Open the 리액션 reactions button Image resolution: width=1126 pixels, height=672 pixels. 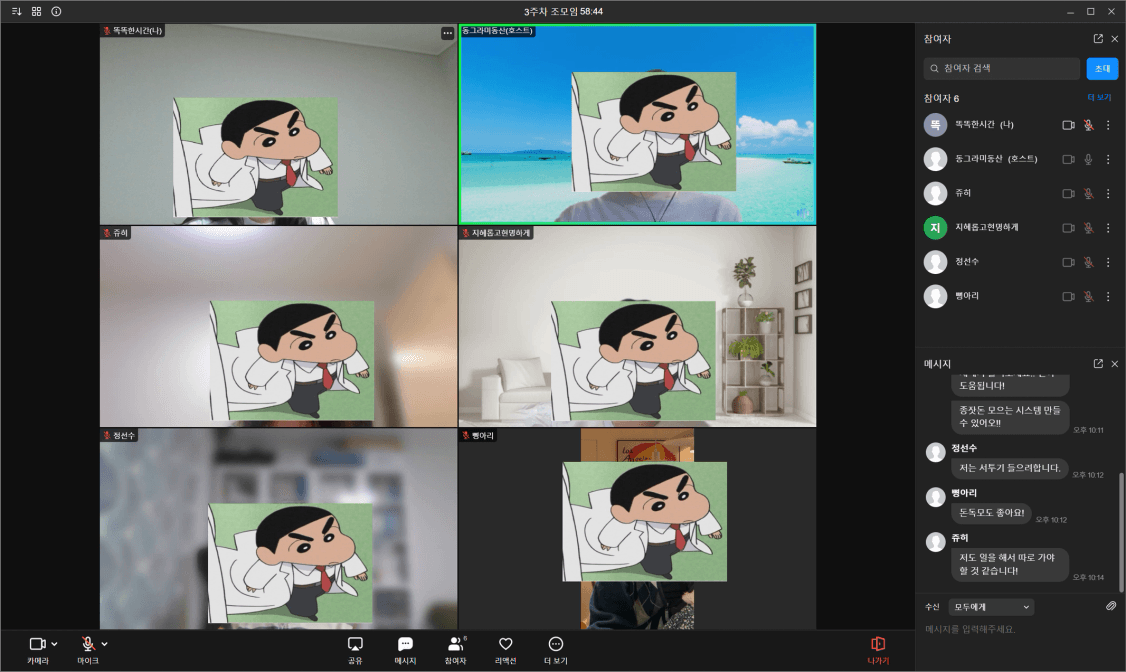[x=506, y=650]
